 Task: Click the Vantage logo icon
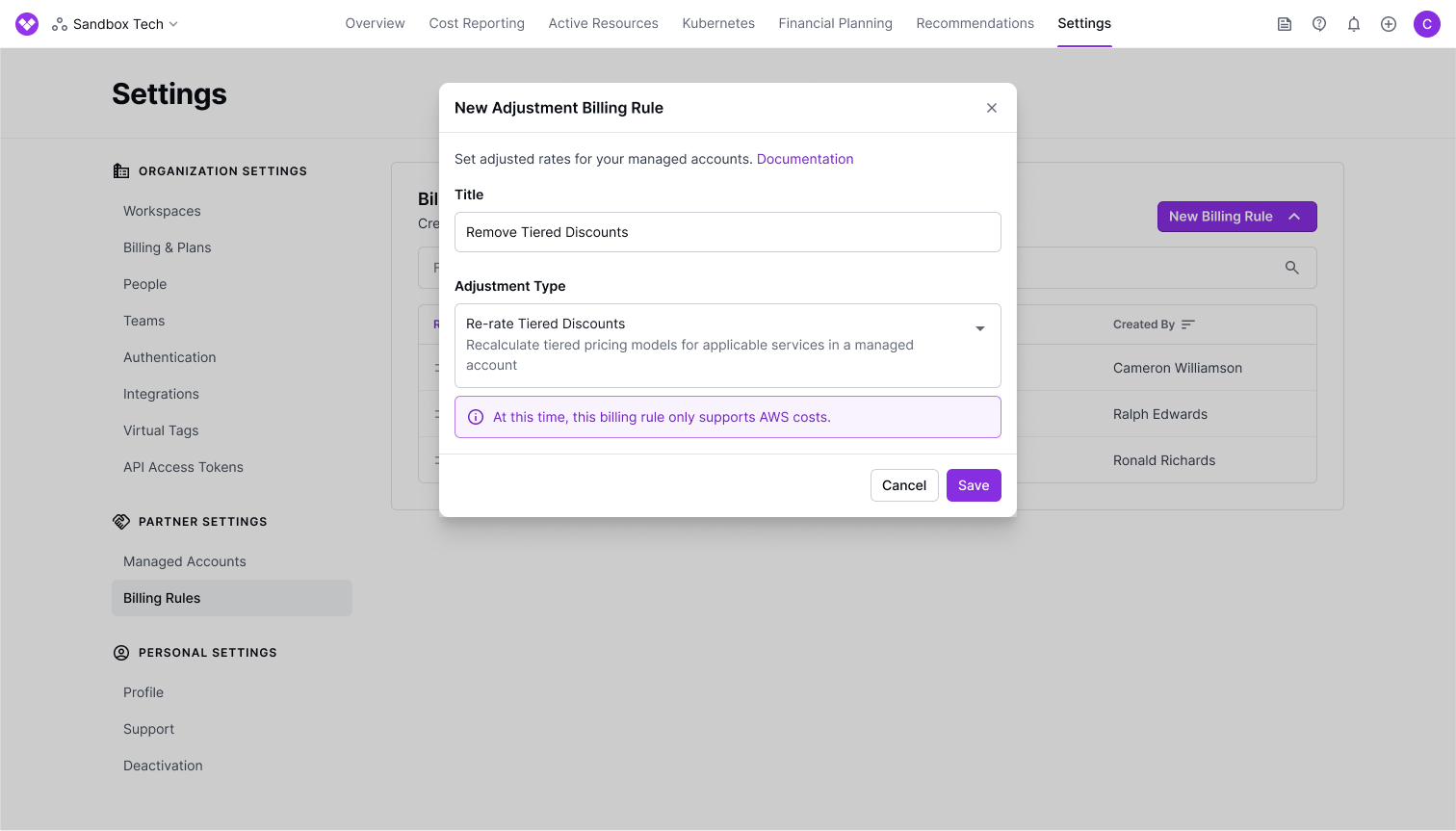(x=27, y=24)
